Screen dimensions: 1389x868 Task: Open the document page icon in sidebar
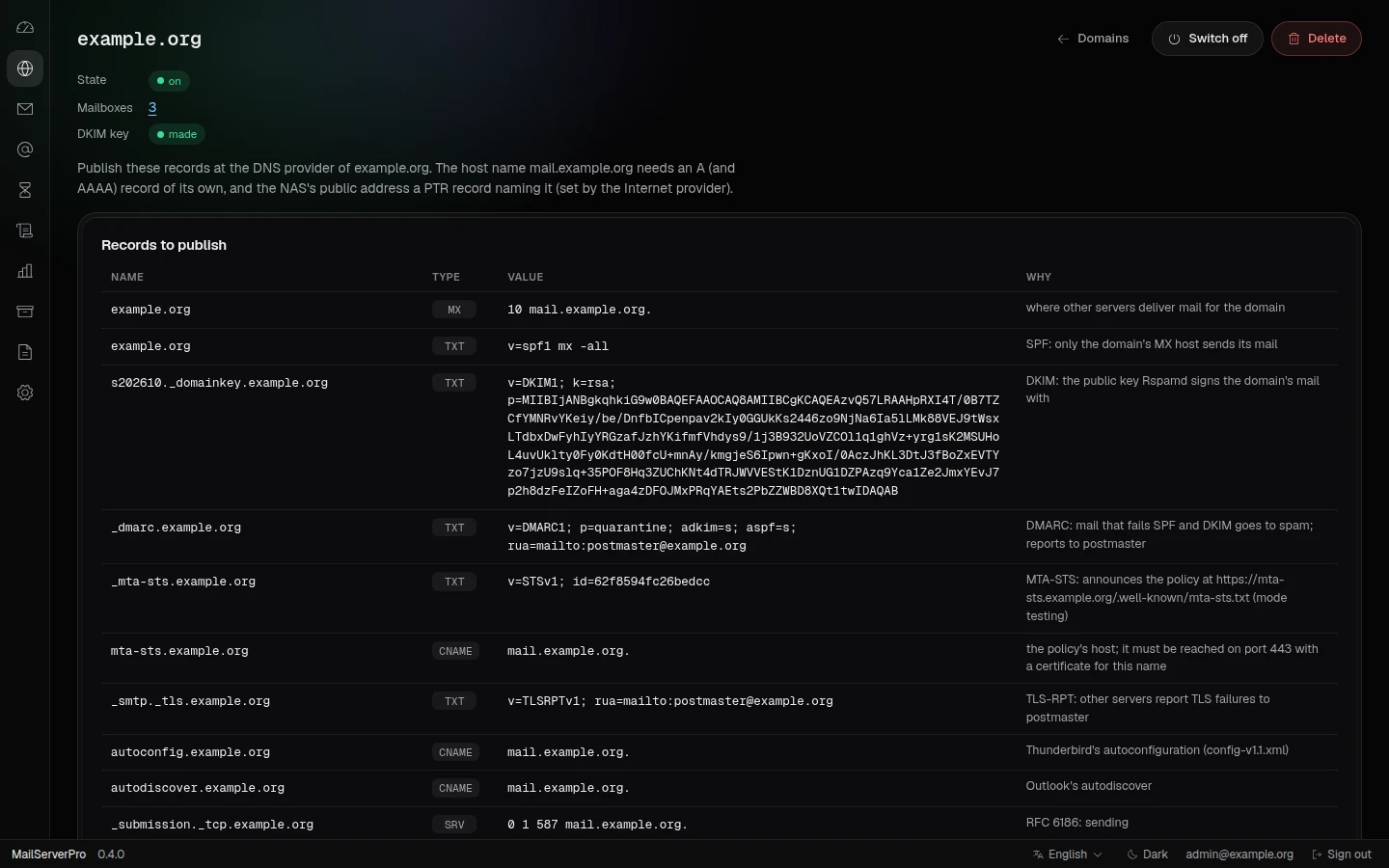coord(25,352)
